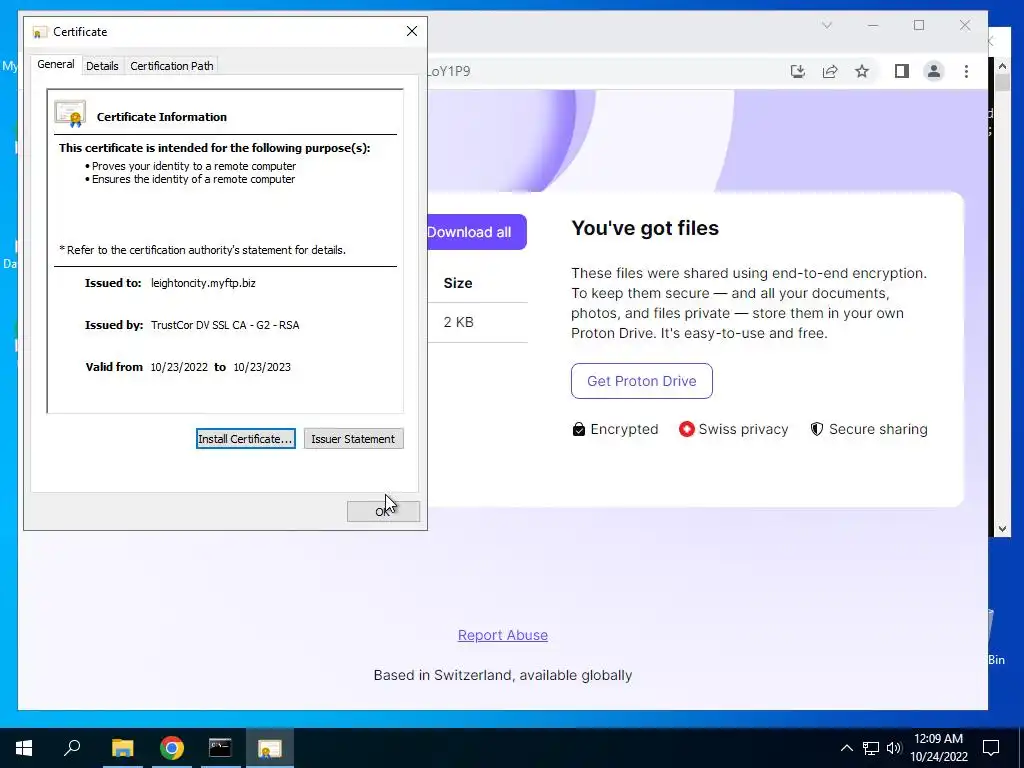The width and height of the screenshot is (1024, 768).
Task: Click the You've got files heading
Action: tap(645, 228)
